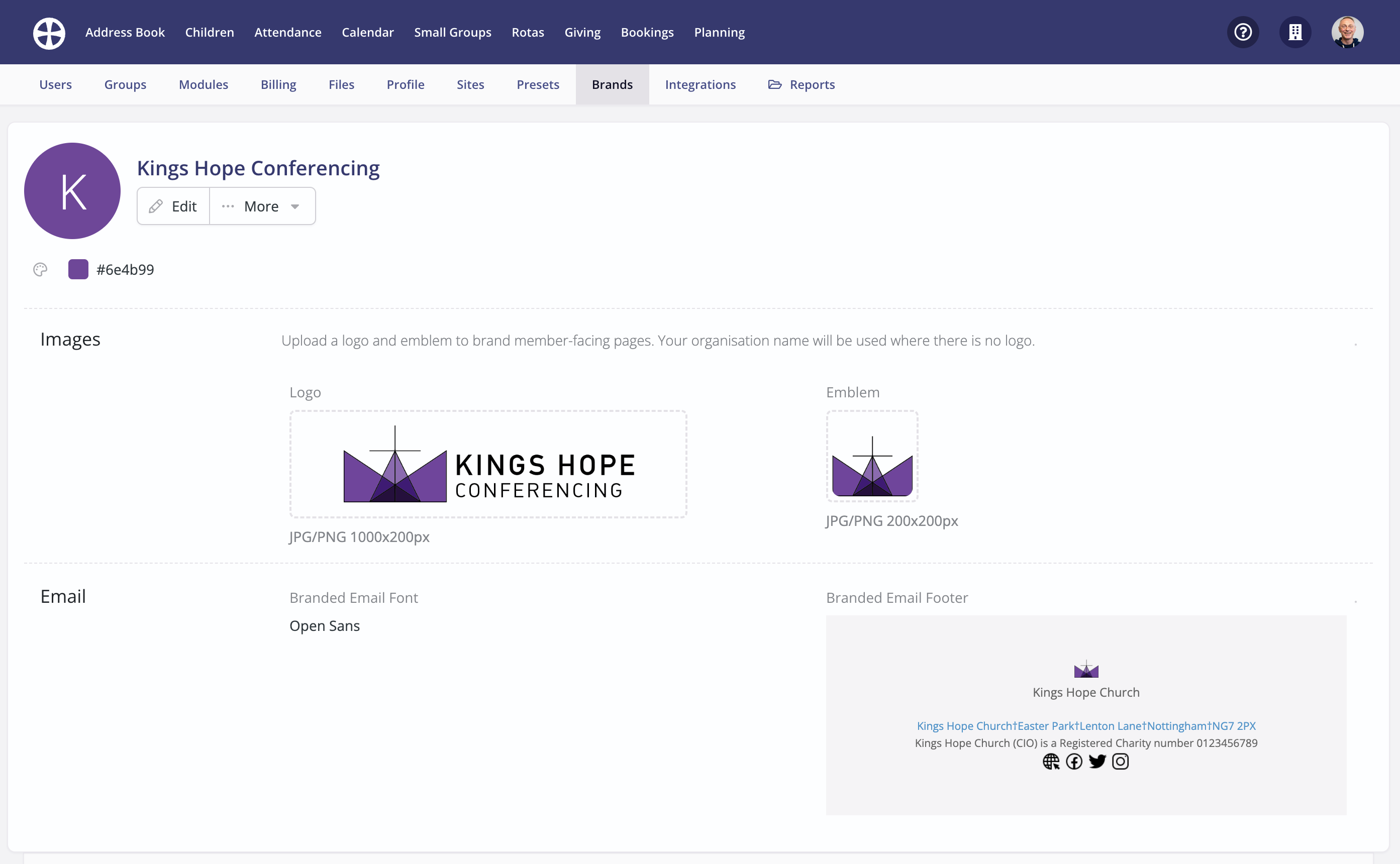
Task: Switch to the Files tab
Action: [x=341, y=84]
